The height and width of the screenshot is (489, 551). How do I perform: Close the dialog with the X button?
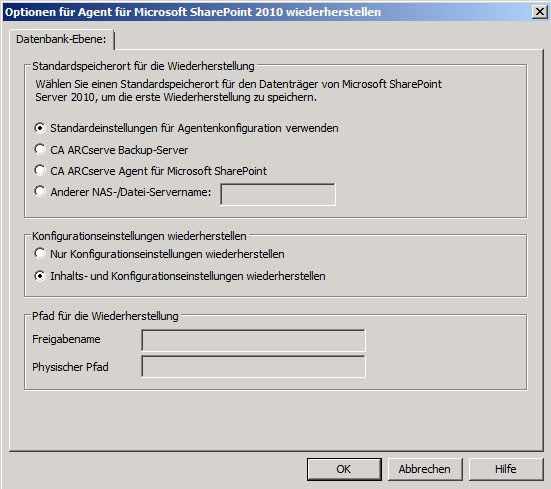540,12
